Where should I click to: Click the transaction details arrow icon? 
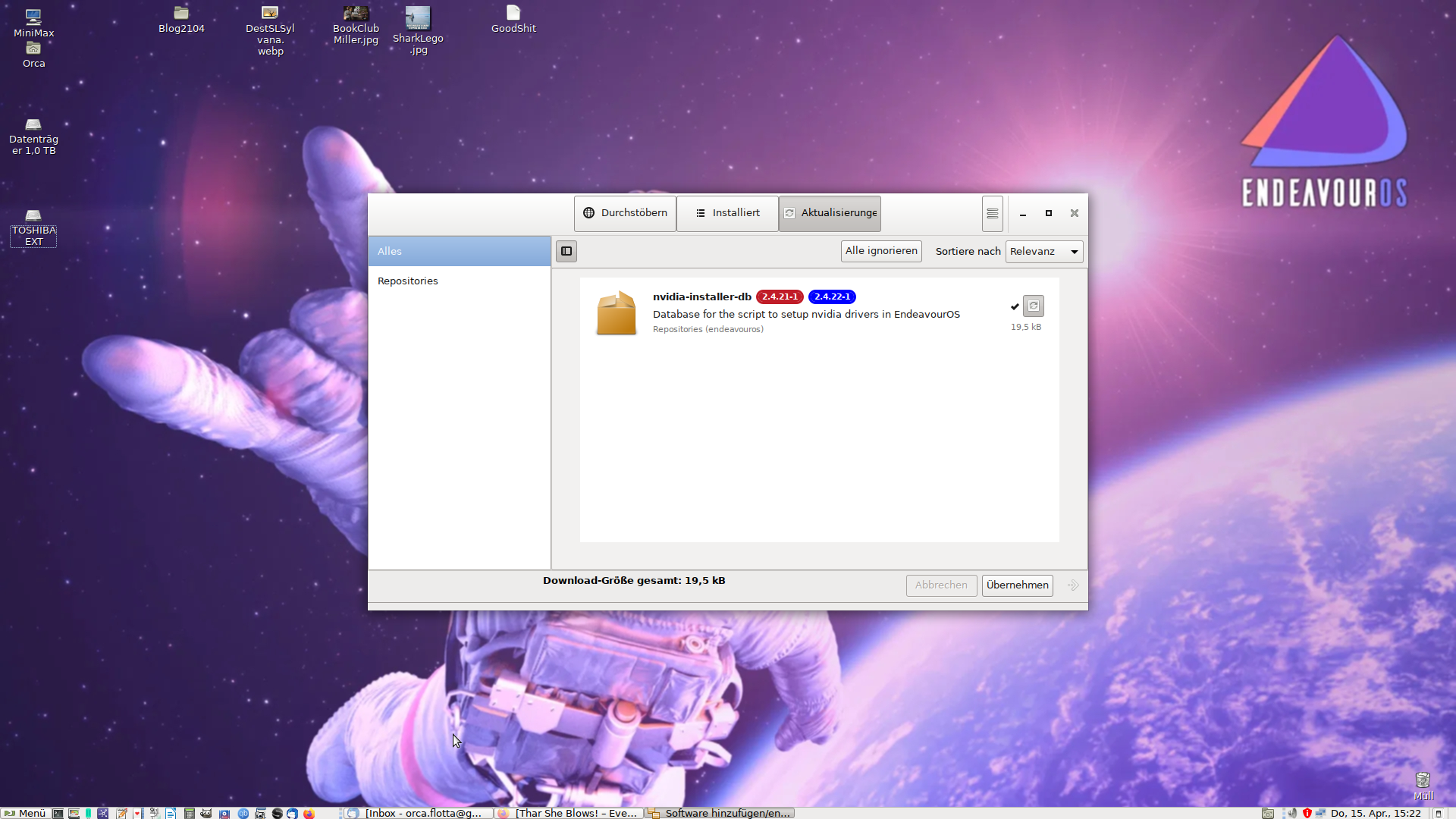click(1073, 585)
